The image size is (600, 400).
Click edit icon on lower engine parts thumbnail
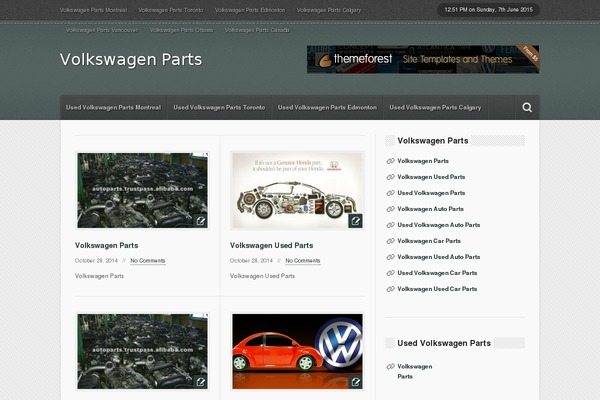201,382
